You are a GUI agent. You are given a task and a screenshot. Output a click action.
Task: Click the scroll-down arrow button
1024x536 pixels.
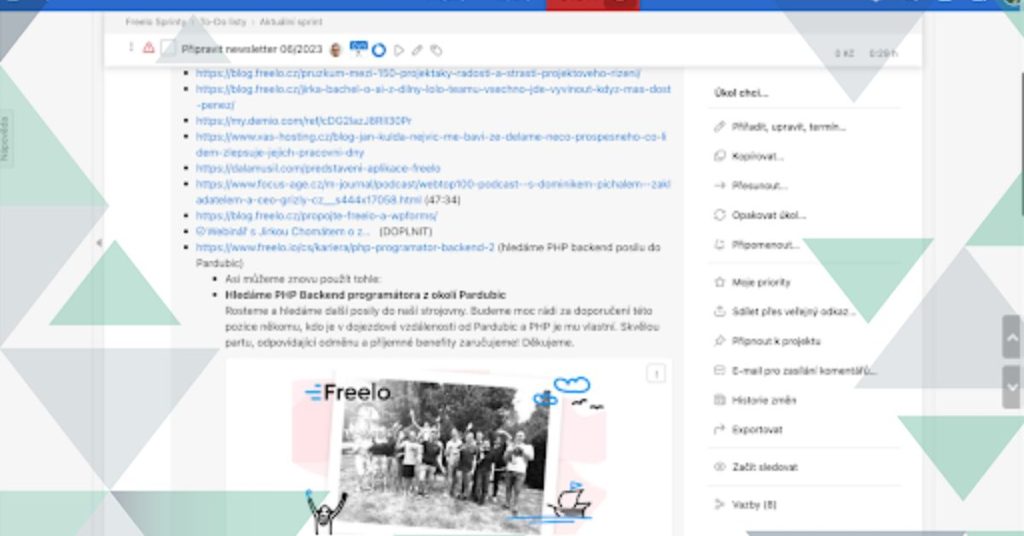tap(1012, 387)
